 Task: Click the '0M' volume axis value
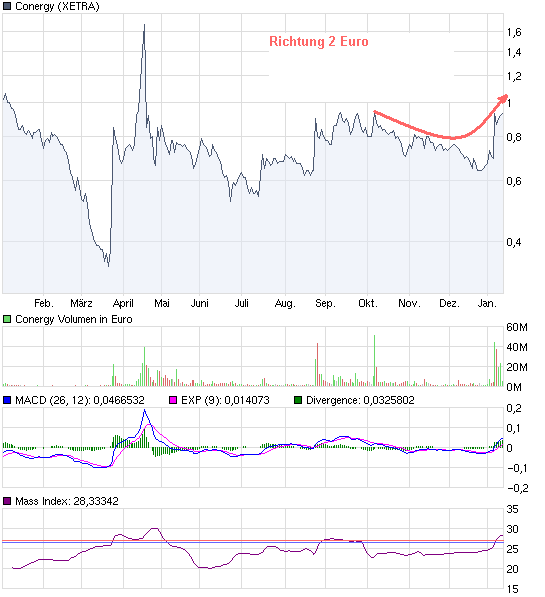click(514, 387)
